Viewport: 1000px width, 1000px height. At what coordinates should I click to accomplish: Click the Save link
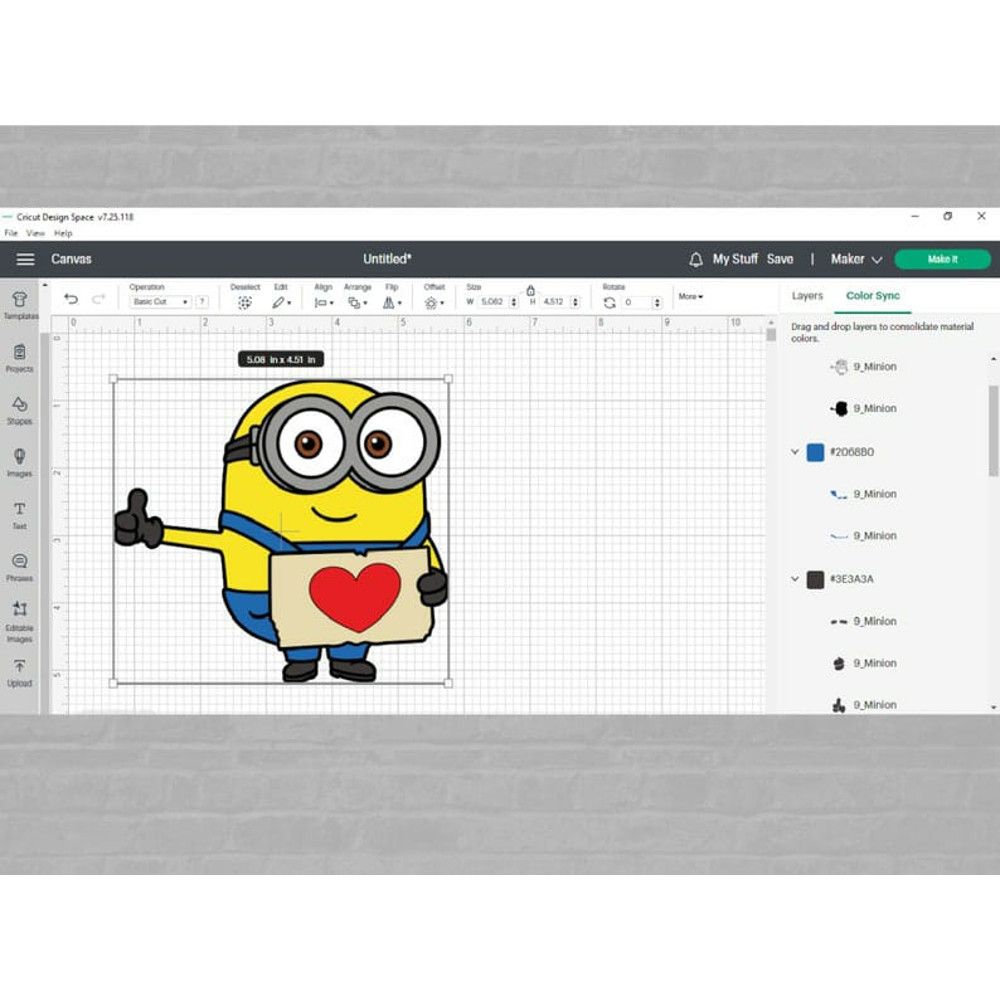(x=780, y=259)
